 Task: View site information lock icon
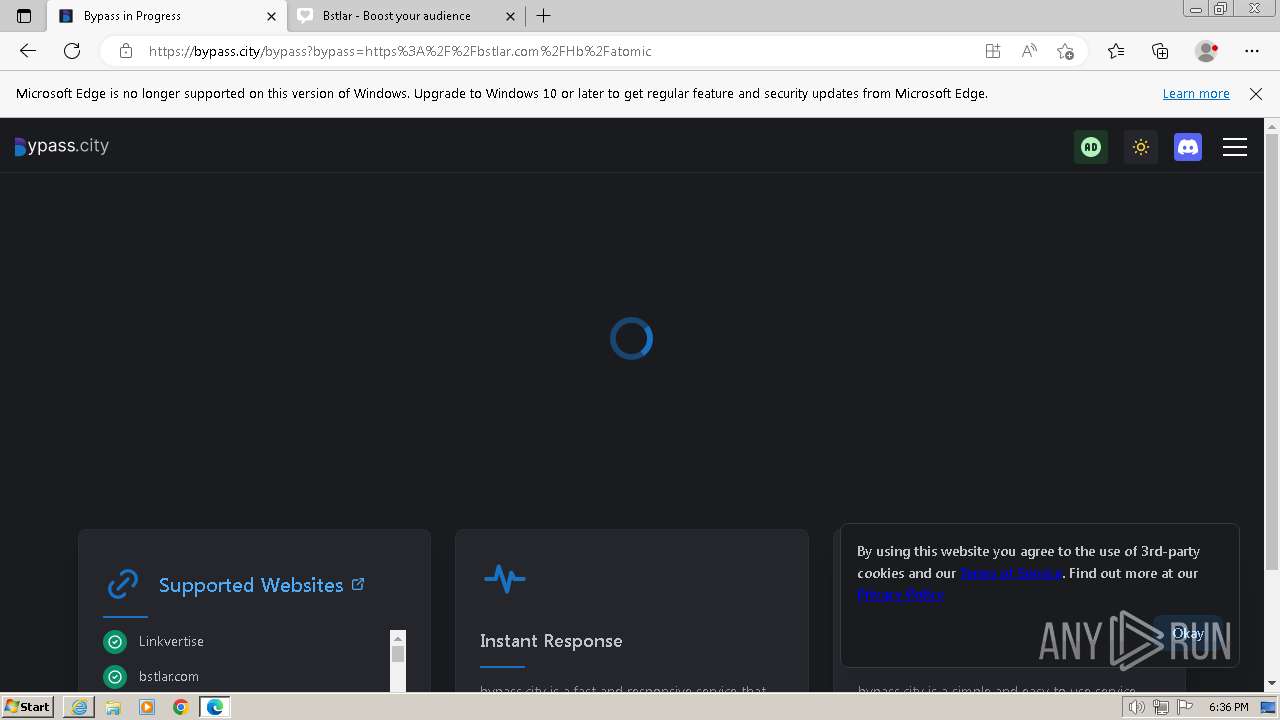(x=126, y=51)
